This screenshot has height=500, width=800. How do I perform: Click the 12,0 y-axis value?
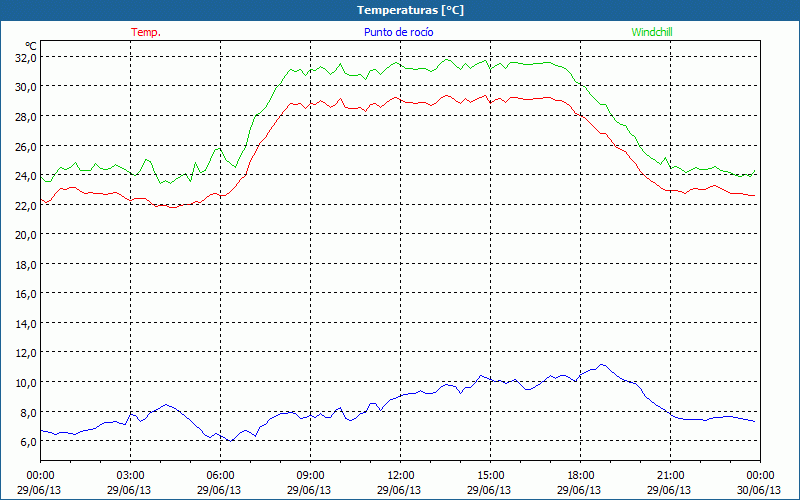pyautogui.click(x=26, y=353)
